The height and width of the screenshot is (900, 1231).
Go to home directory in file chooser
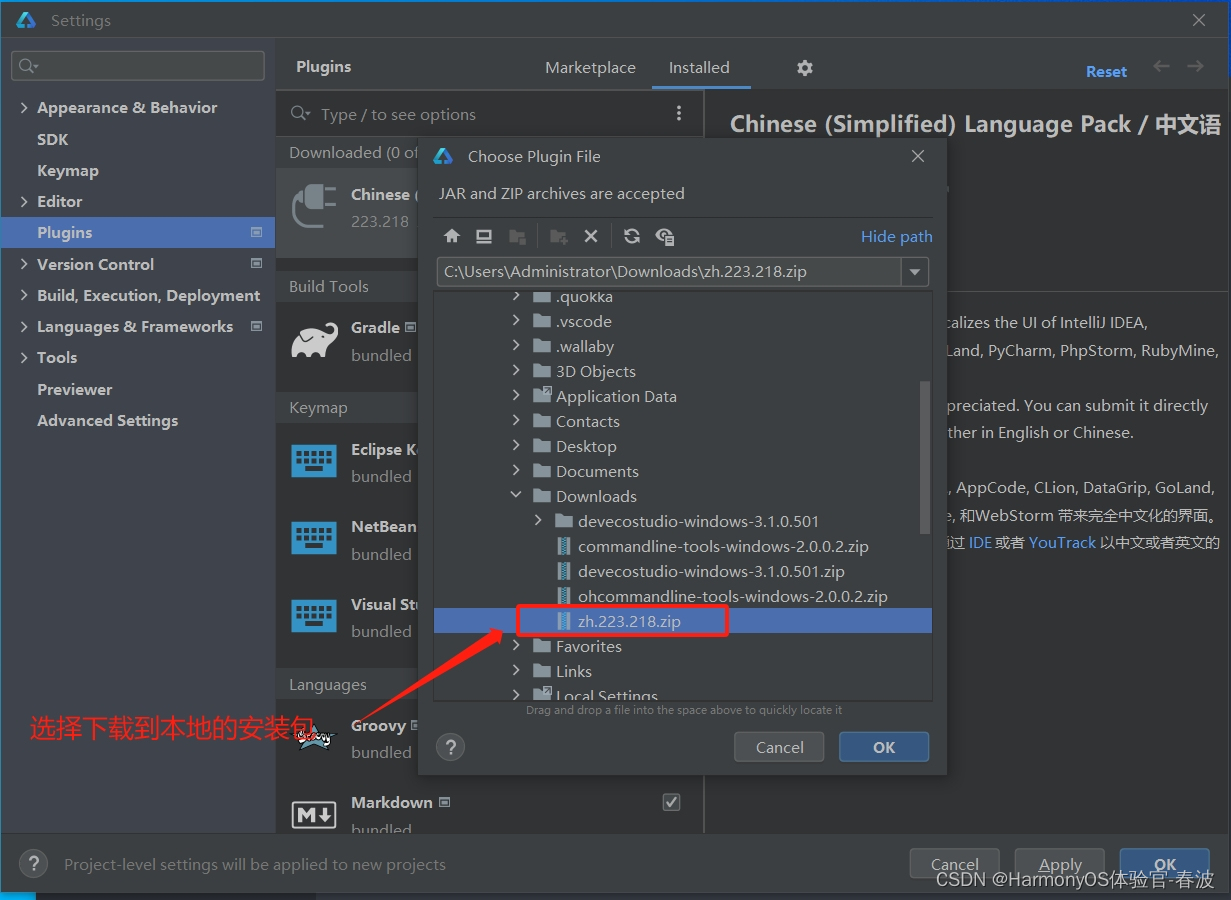tap(452, 236)
